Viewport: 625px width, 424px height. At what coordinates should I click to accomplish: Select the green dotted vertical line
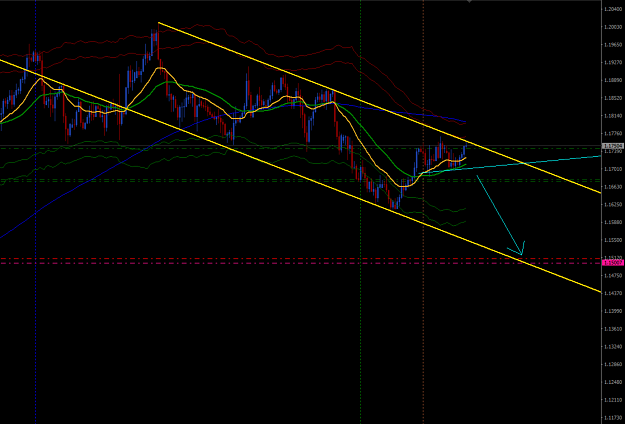point(360,212)
